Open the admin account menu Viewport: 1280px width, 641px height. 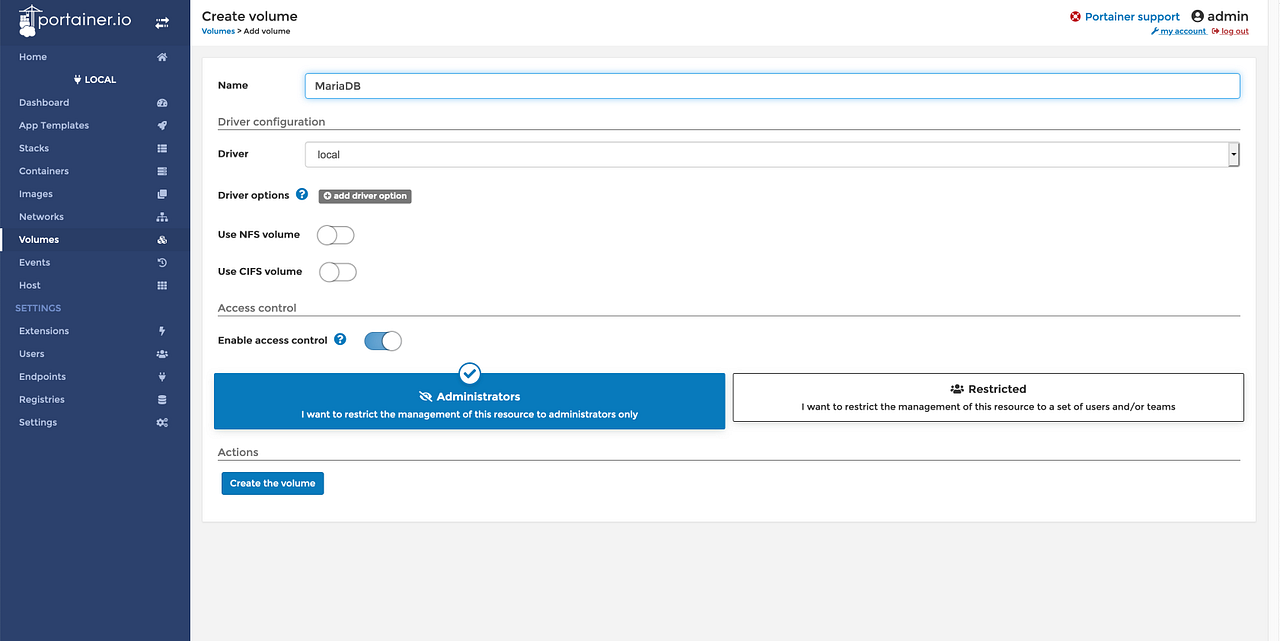pos(1219,15)
